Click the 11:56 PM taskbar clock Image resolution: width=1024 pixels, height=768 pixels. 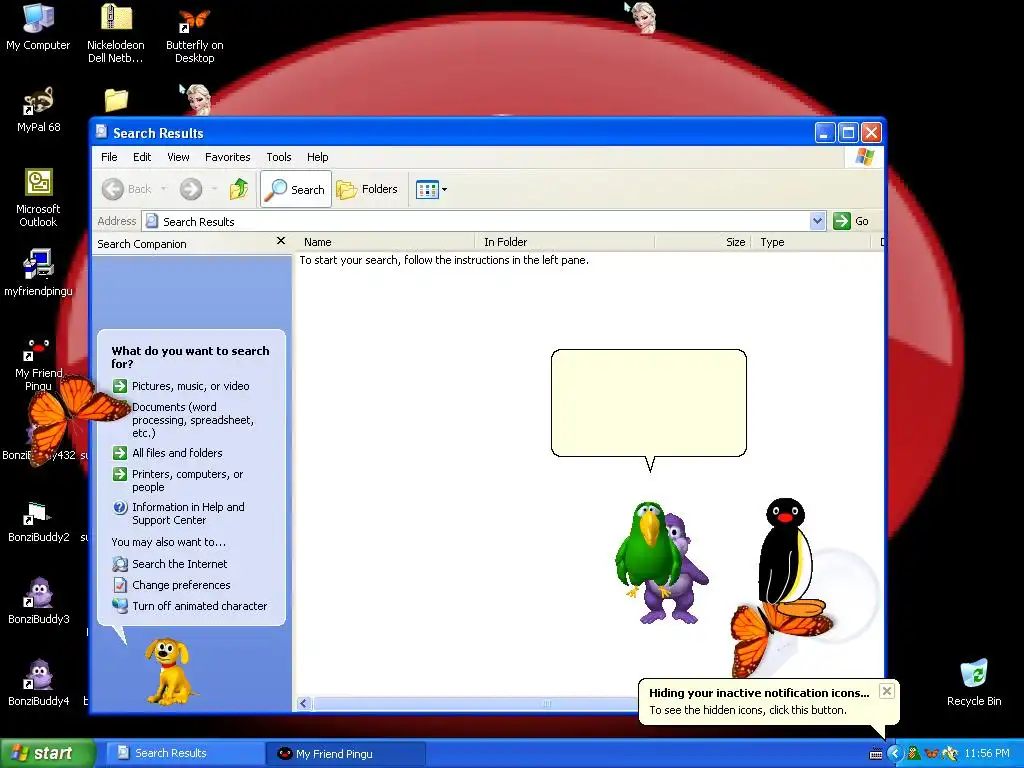point(987,754)
